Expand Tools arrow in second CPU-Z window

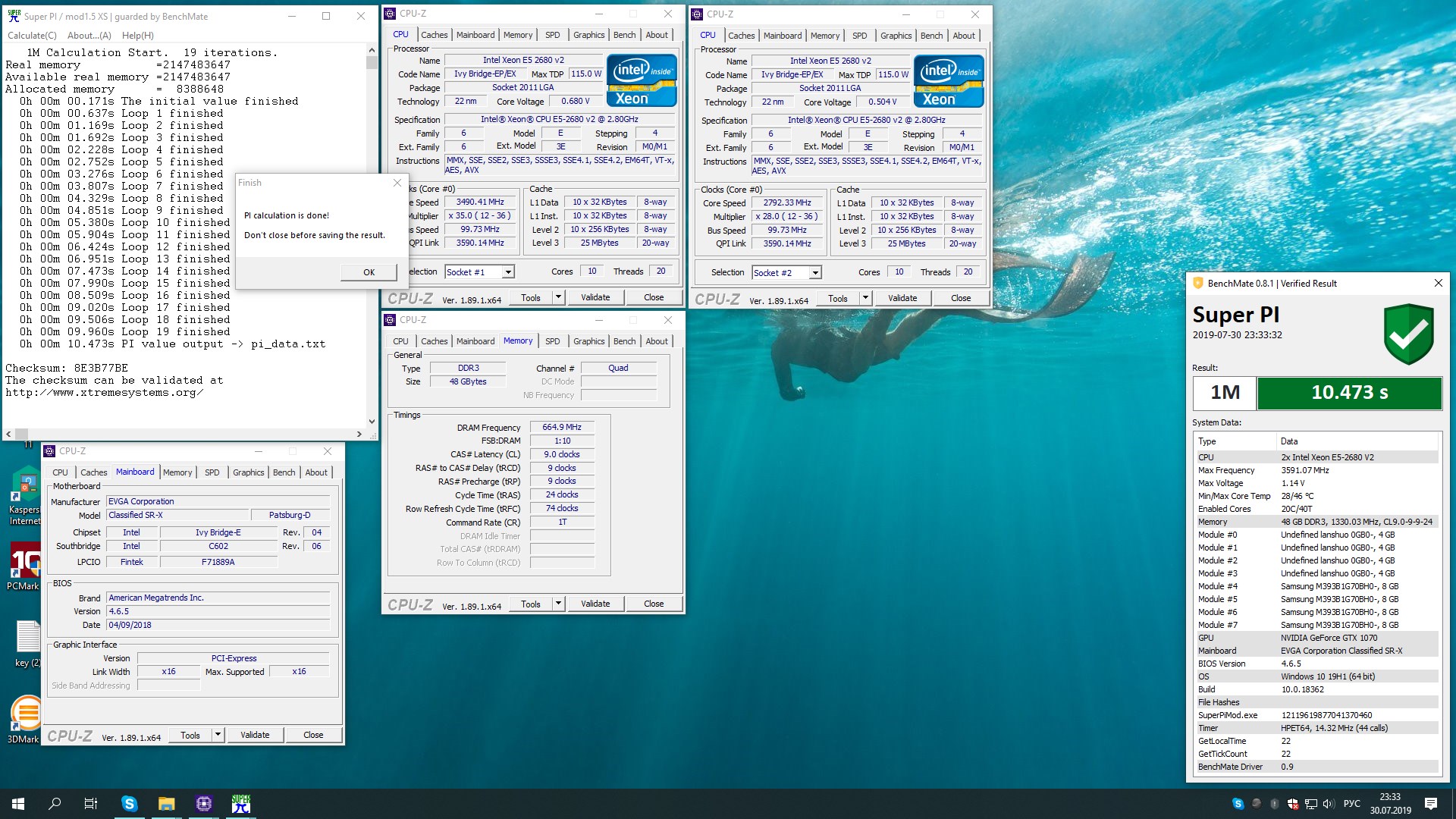click(865, 298)
